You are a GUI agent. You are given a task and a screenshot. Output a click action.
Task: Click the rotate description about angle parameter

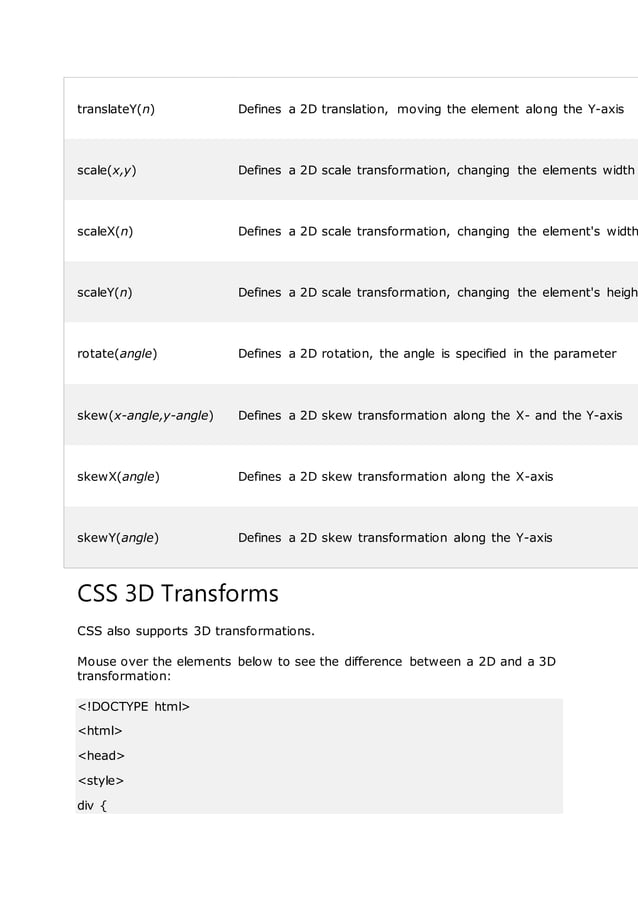[427, 354]
